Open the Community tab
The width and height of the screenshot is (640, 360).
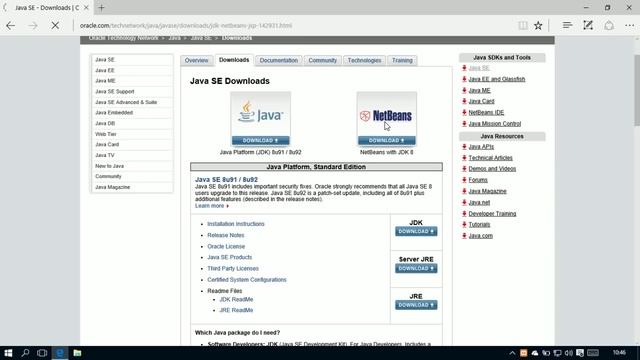pos(322,60)
